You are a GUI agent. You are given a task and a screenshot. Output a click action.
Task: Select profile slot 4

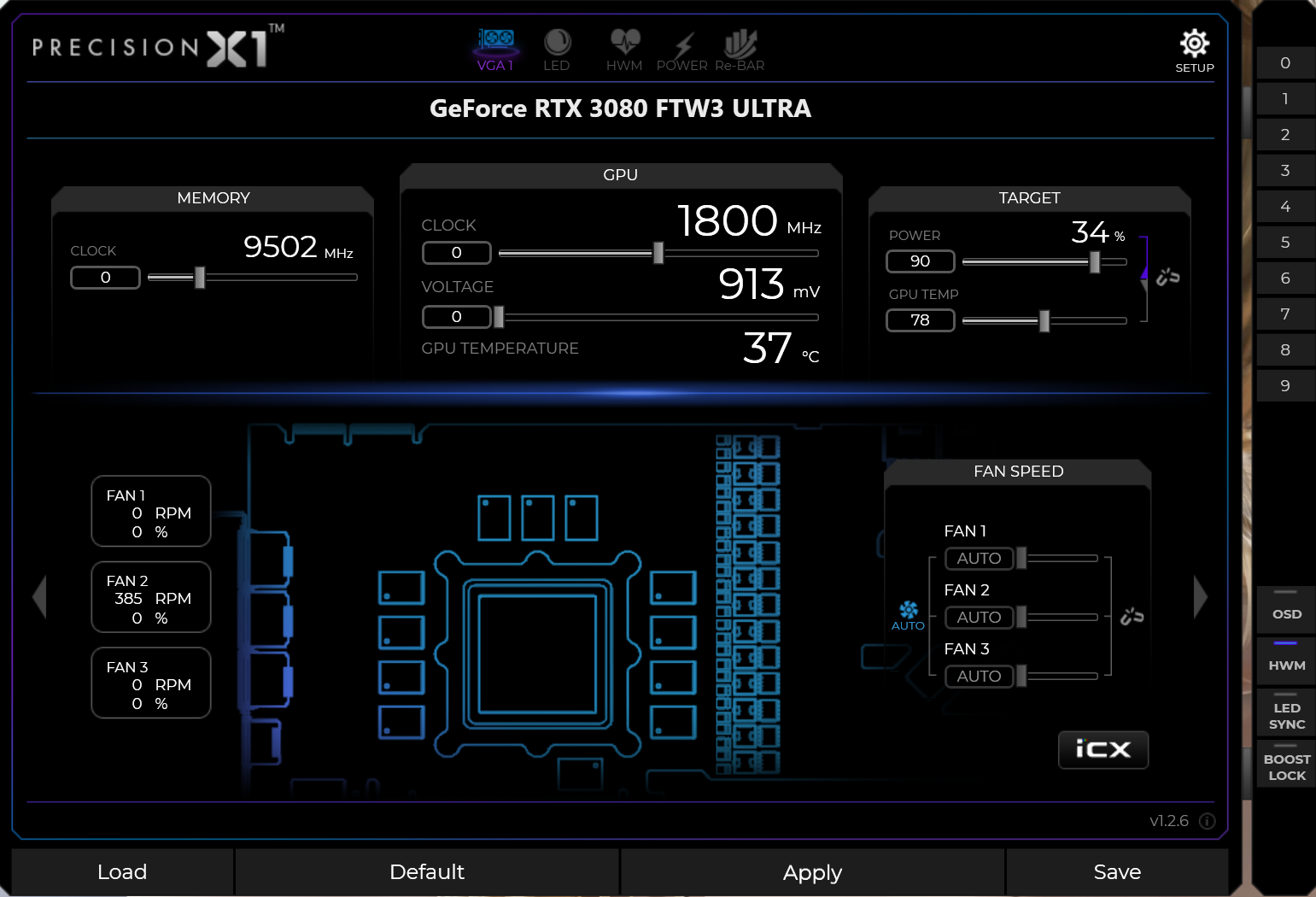(1285, 207)
